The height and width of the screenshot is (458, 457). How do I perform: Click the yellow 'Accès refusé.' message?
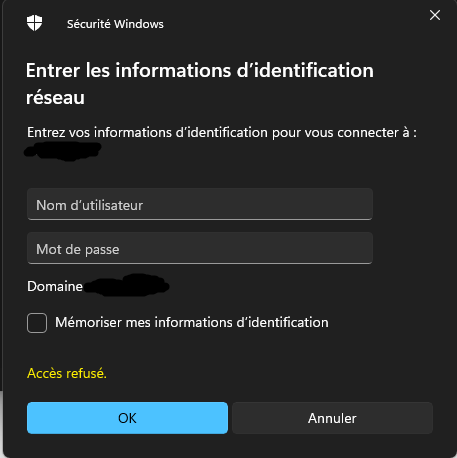(x=67, y=373)
